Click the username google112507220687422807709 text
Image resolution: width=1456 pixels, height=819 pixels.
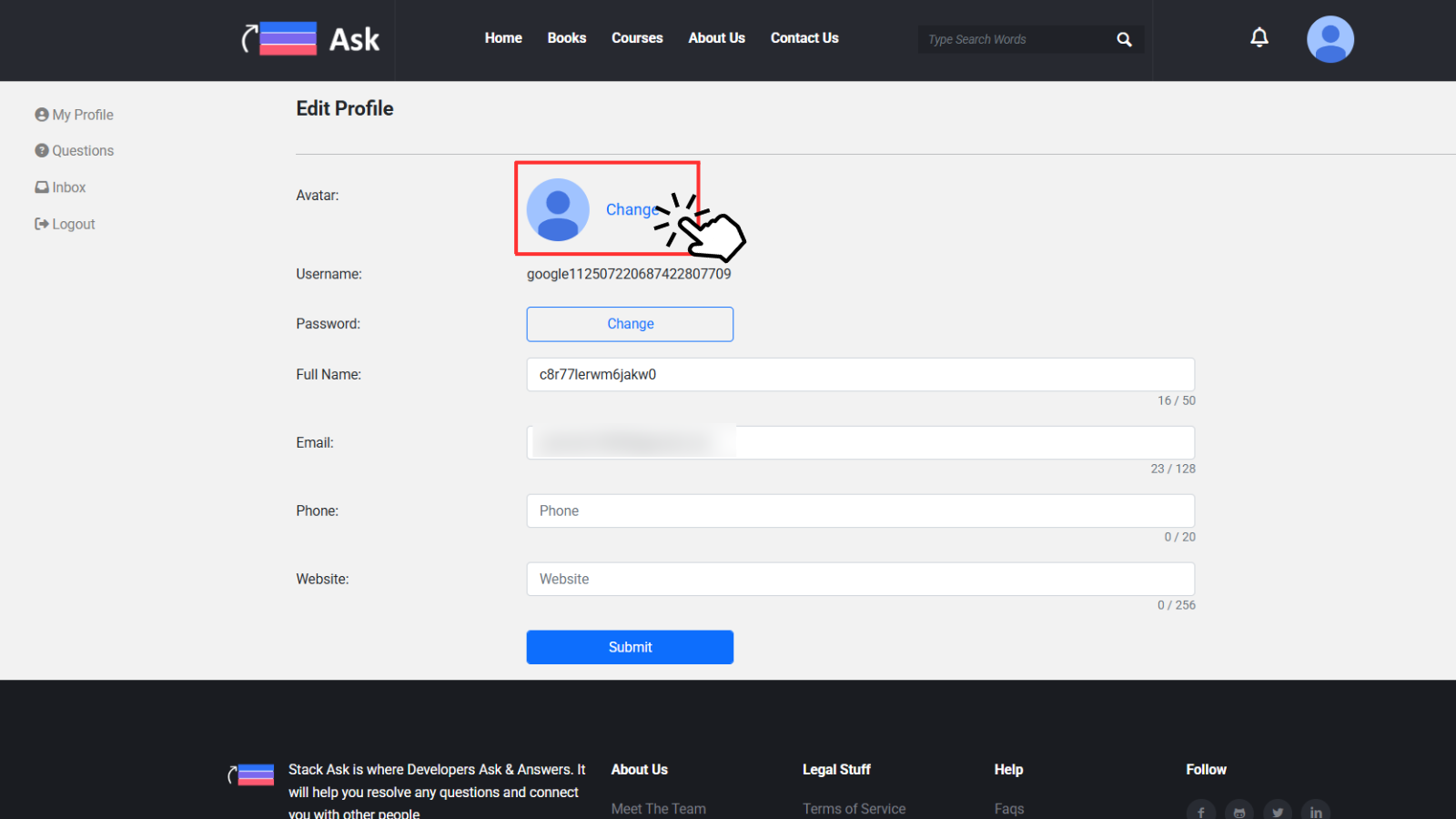[x=629, y=274]
